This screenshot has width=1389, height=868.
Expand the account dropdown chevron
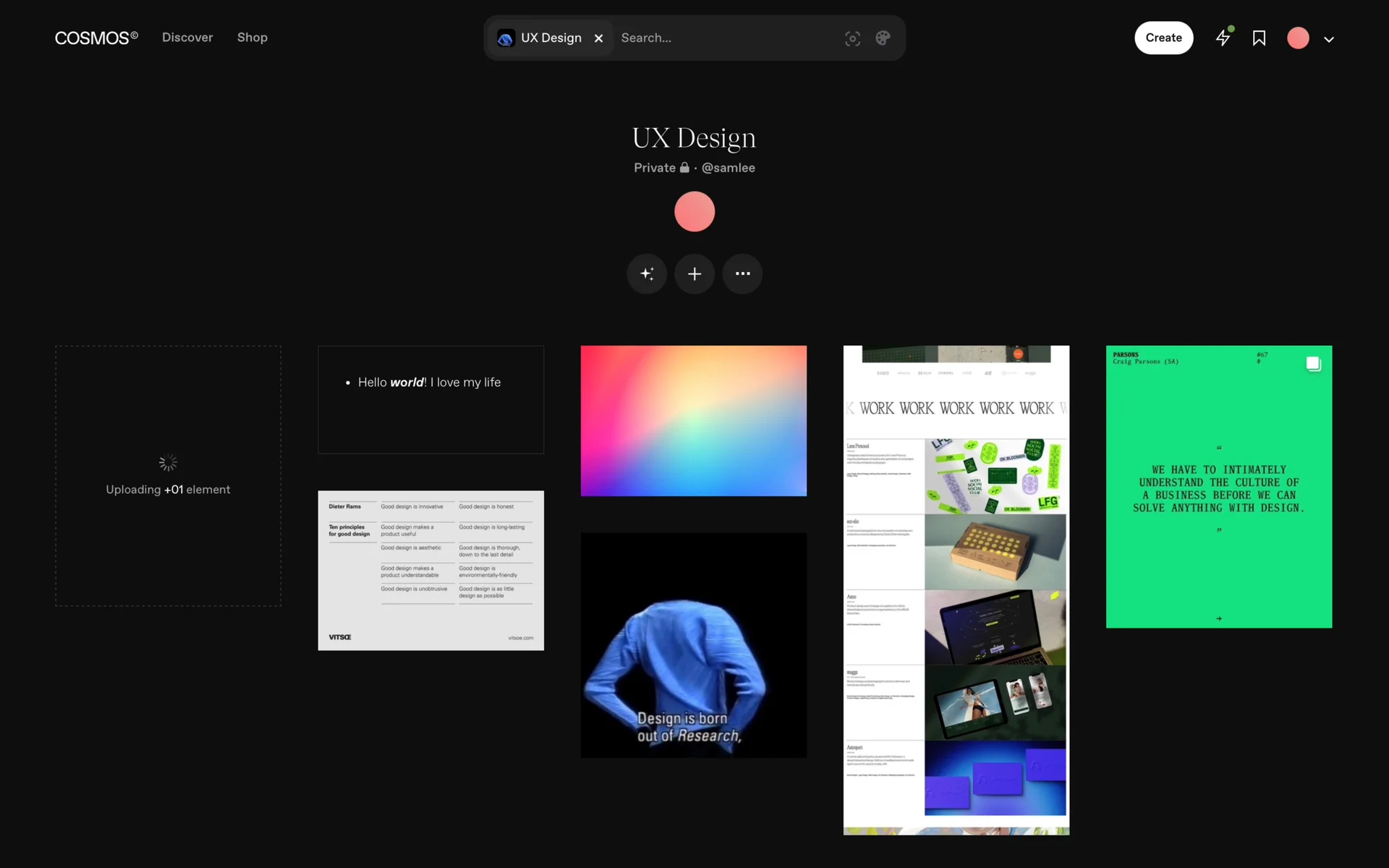click(1329, 39)
